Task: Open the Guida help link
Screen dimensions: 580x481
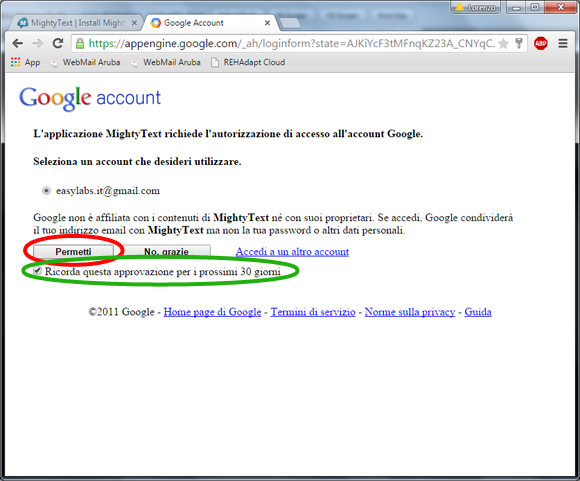Action: point(478,312)
